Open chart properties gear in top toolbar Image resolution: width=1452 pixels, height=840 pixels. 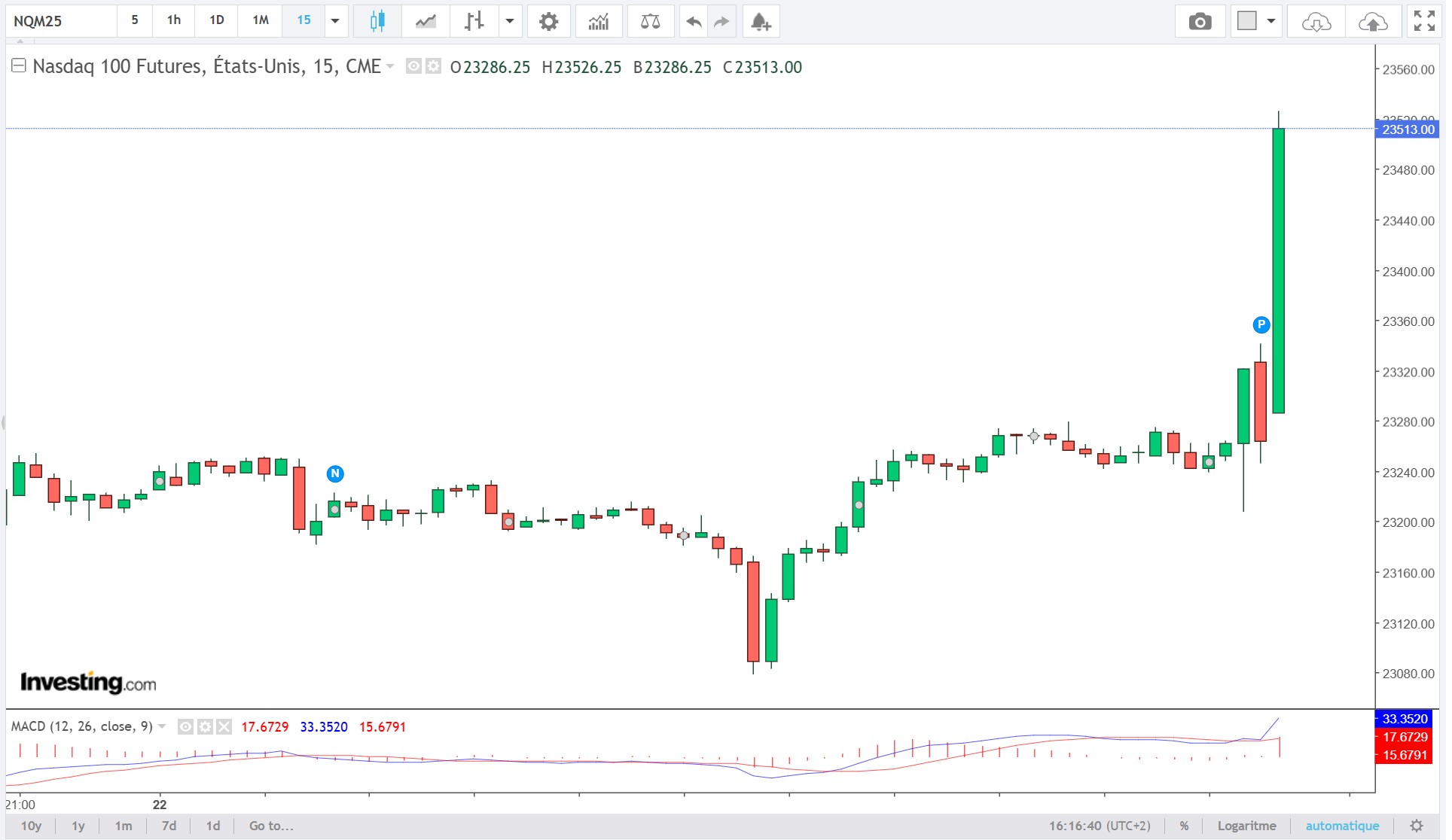click(x=549, y=21)
